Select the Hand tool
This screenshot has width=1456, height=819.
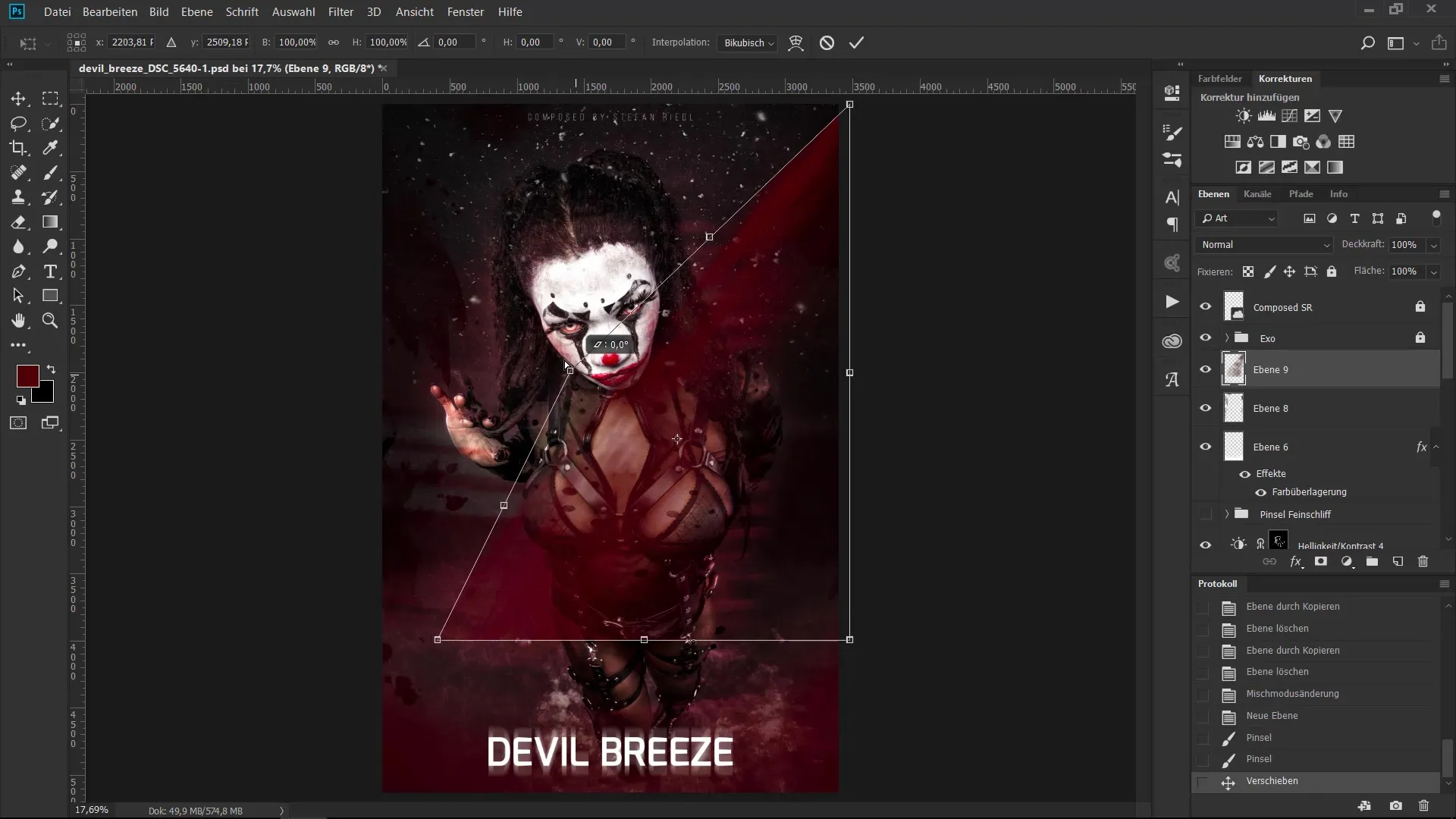[18, 321]
